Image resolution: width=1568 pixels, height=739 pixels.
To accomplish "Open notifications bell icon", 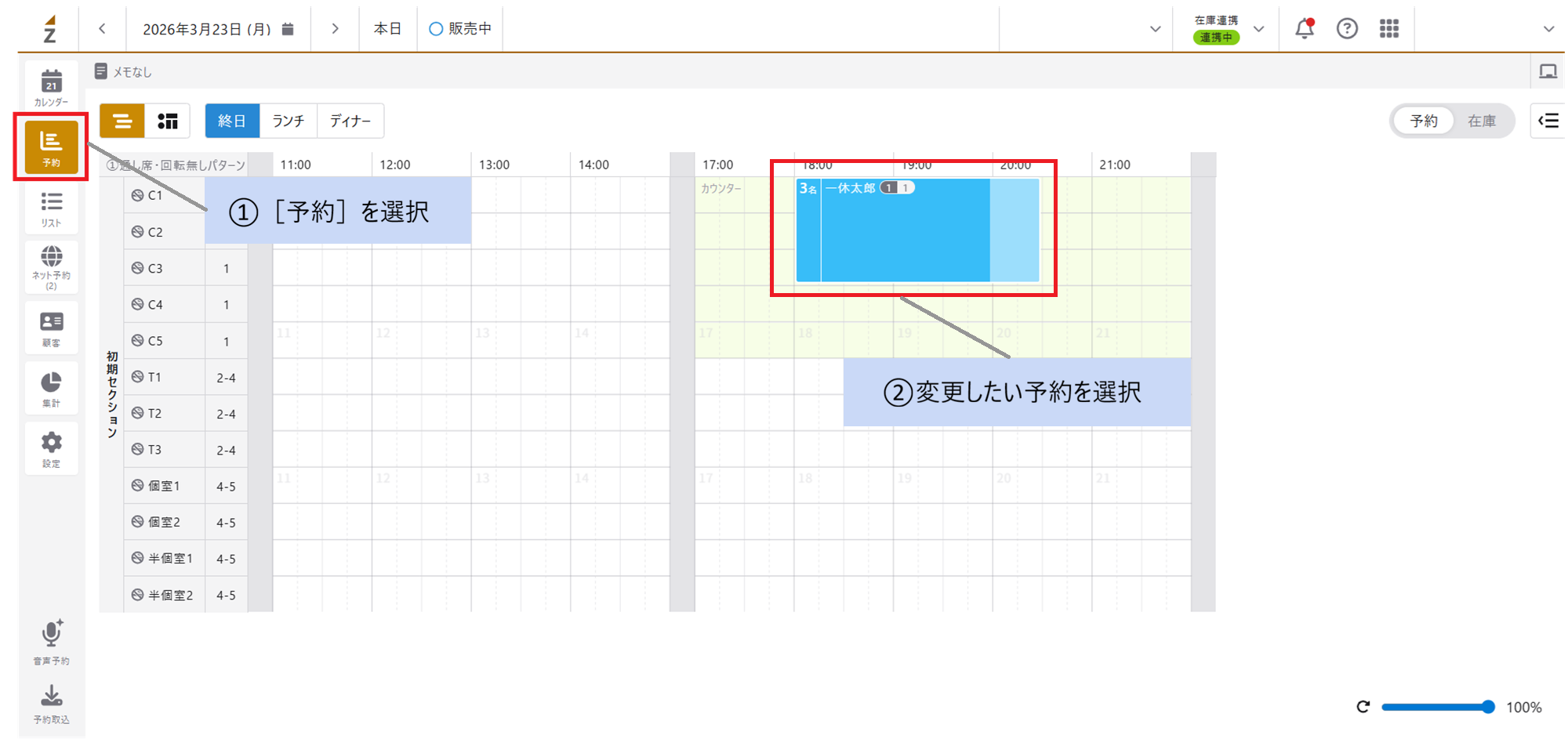I will point(1305,28).
